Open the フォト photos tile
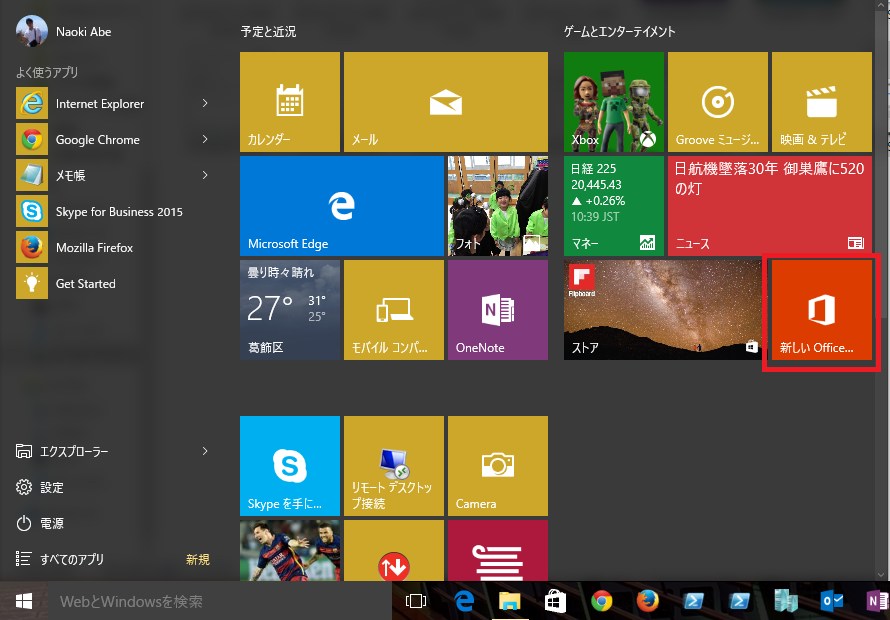890x620 pixels. (498, 206)
